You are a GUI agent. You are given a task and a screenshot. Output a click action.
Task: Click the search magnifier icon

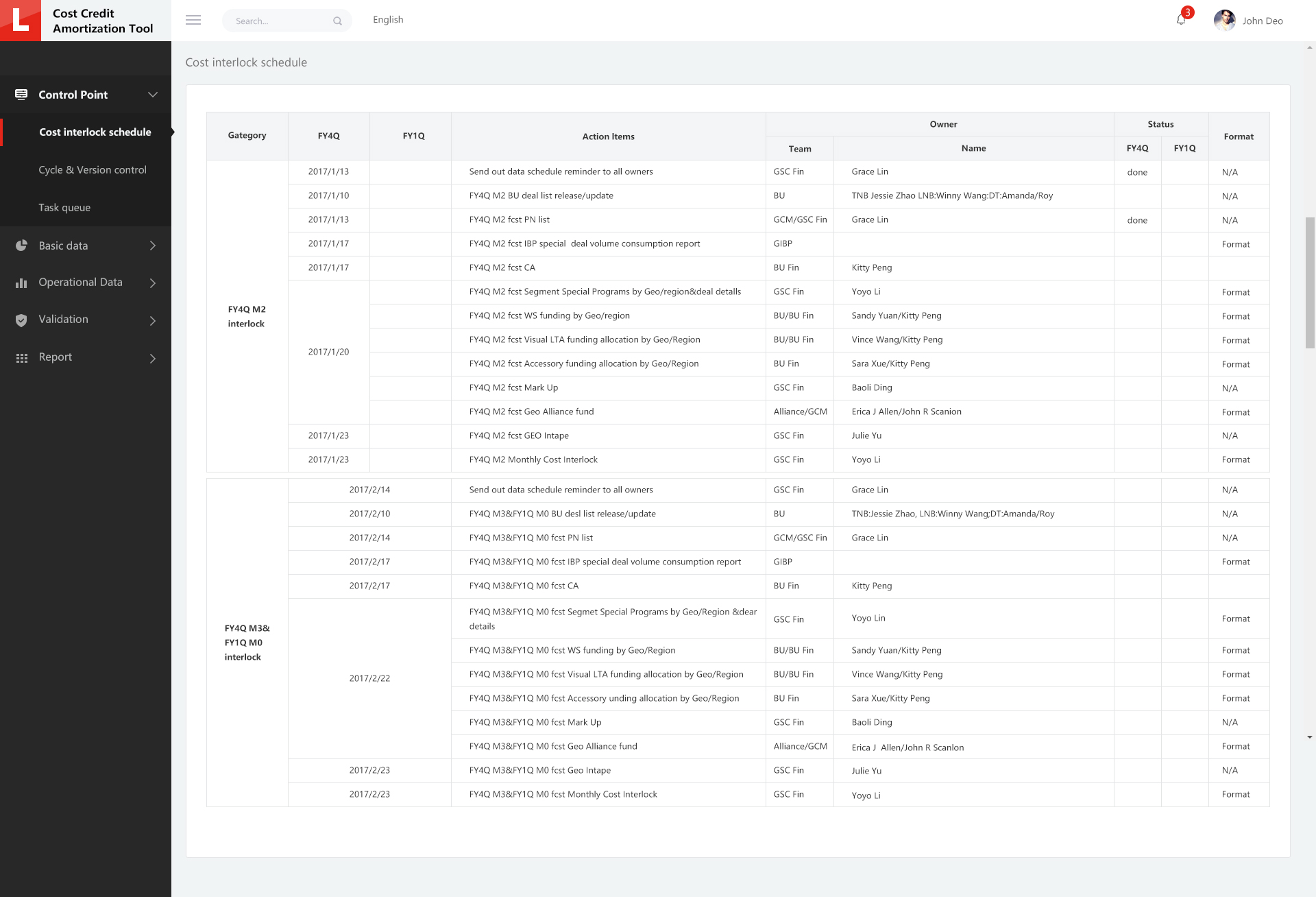coord(337,21)
